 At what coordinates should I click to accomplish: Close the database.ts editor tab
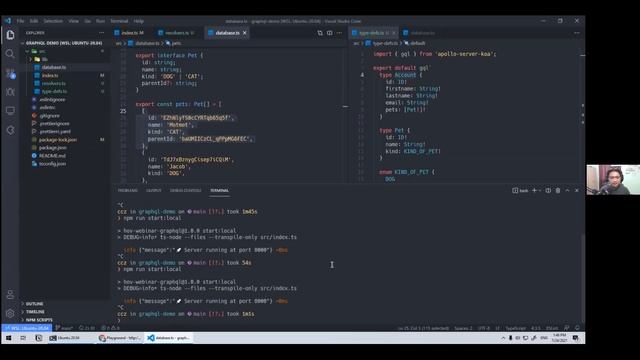pos(244,33)
